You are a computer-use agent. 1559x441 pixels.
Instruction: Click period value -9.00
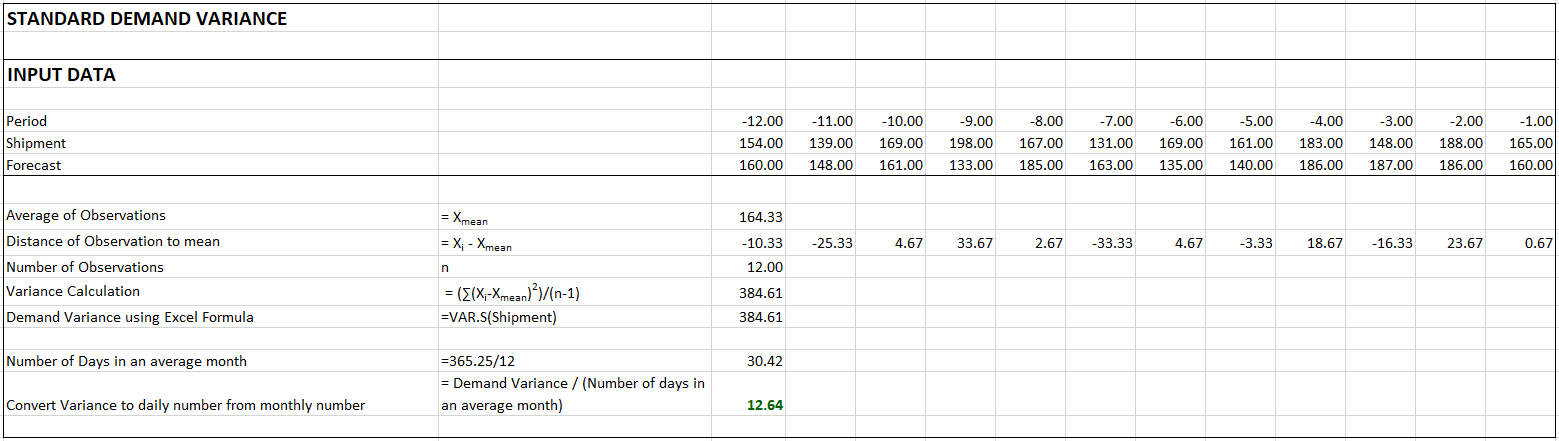tap(975, 121)
